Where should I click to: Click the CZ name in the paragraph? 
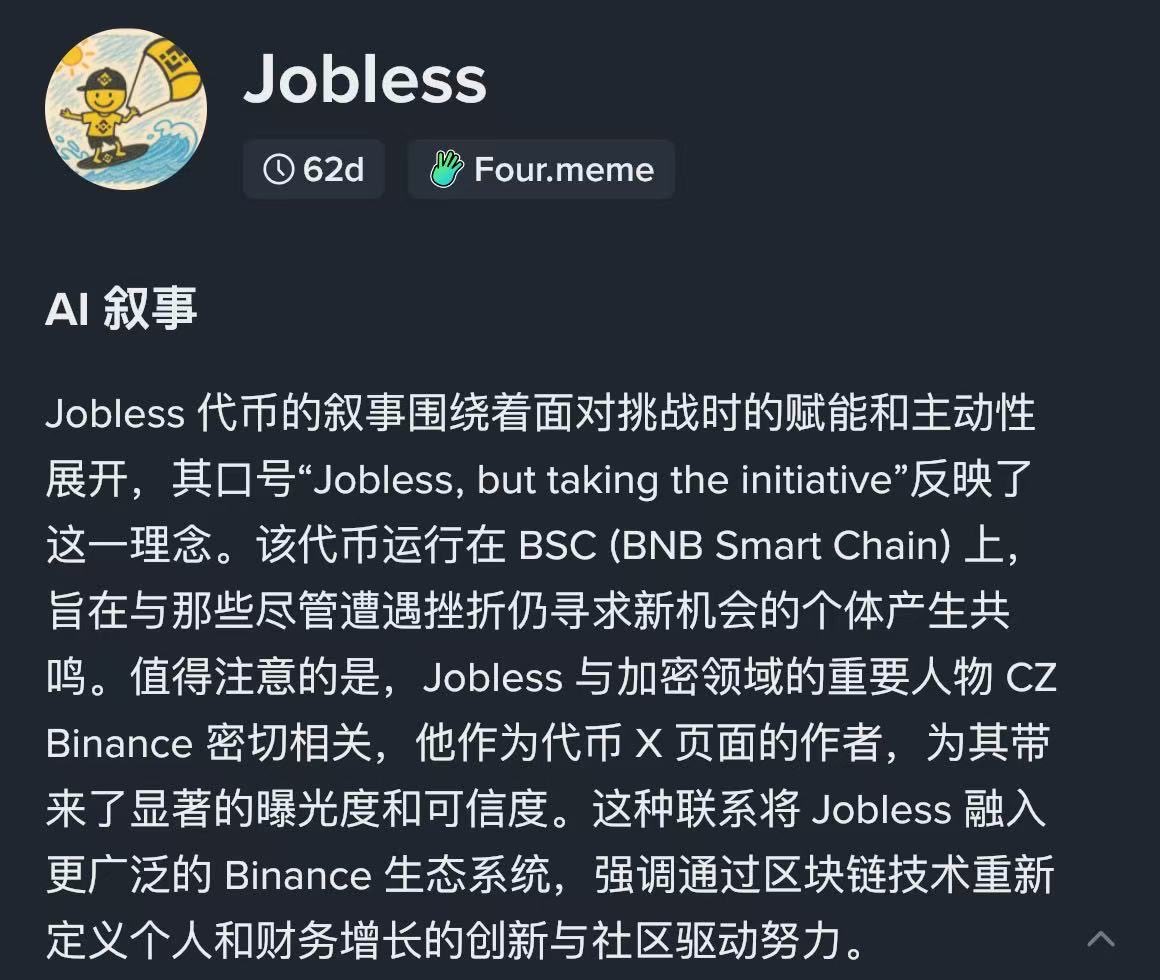[x=1031, y=678]
